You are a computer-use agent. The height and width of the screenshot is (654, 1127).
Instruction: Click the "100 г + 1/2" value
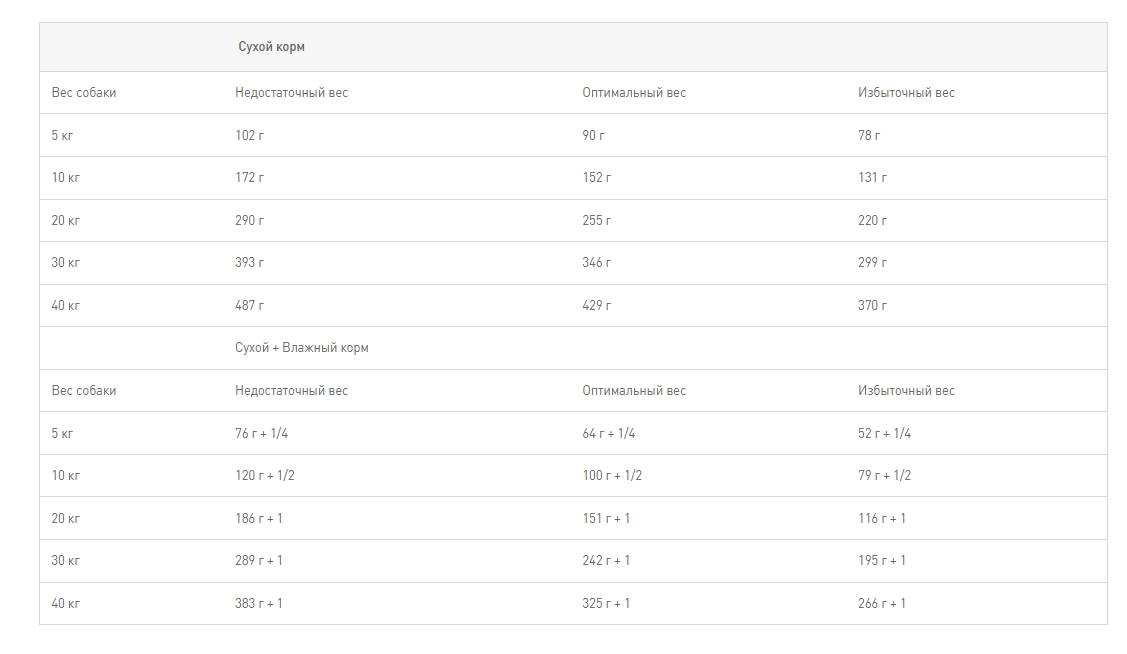coord(612,476)
